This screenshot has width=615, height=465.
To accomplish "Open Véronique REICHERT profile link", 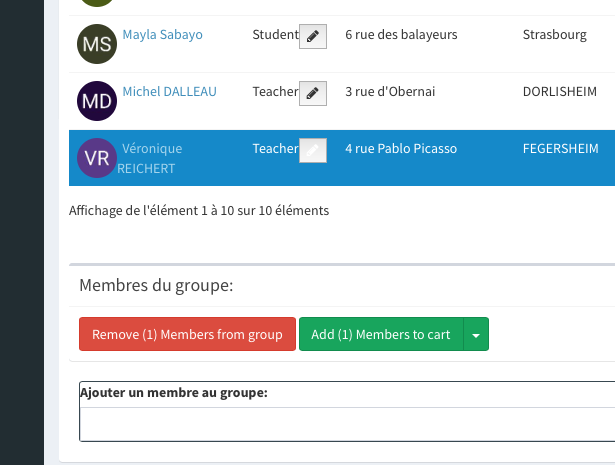I will pyautogui.click(x=149, y=158).
